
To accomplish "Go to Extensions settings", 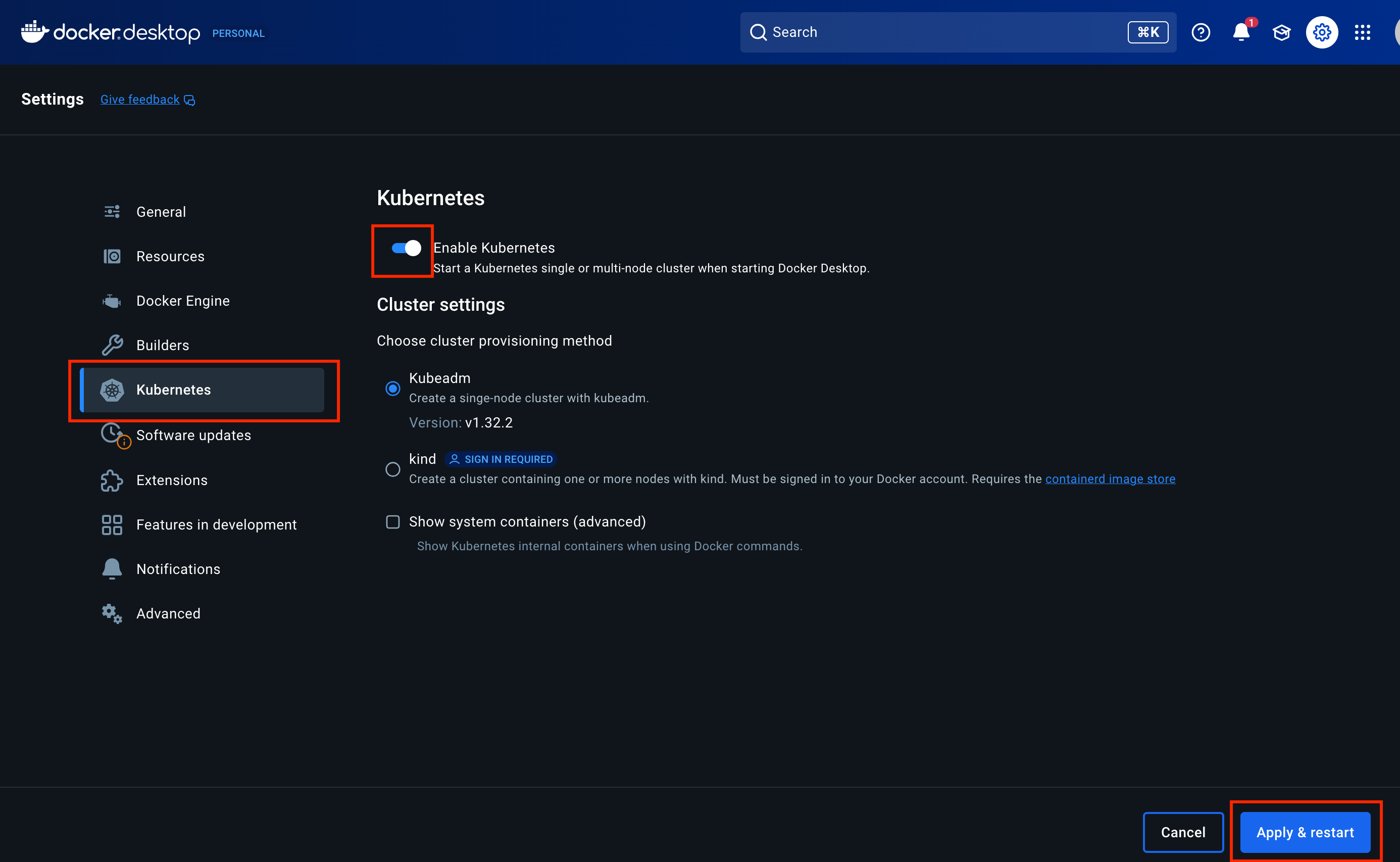I will click(x=203, y=481).
